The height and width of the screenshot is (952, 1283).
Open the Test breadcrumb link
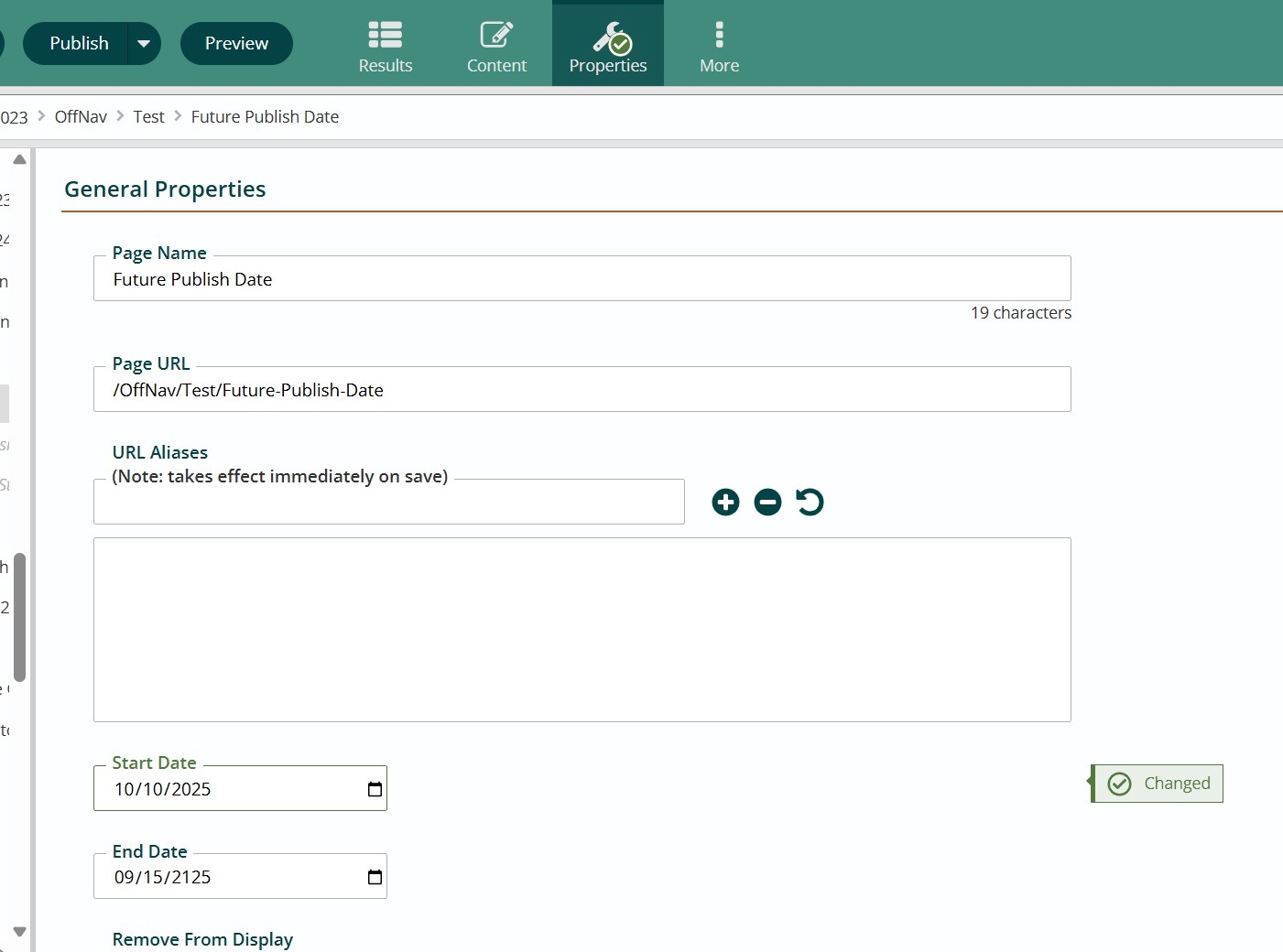148,116
